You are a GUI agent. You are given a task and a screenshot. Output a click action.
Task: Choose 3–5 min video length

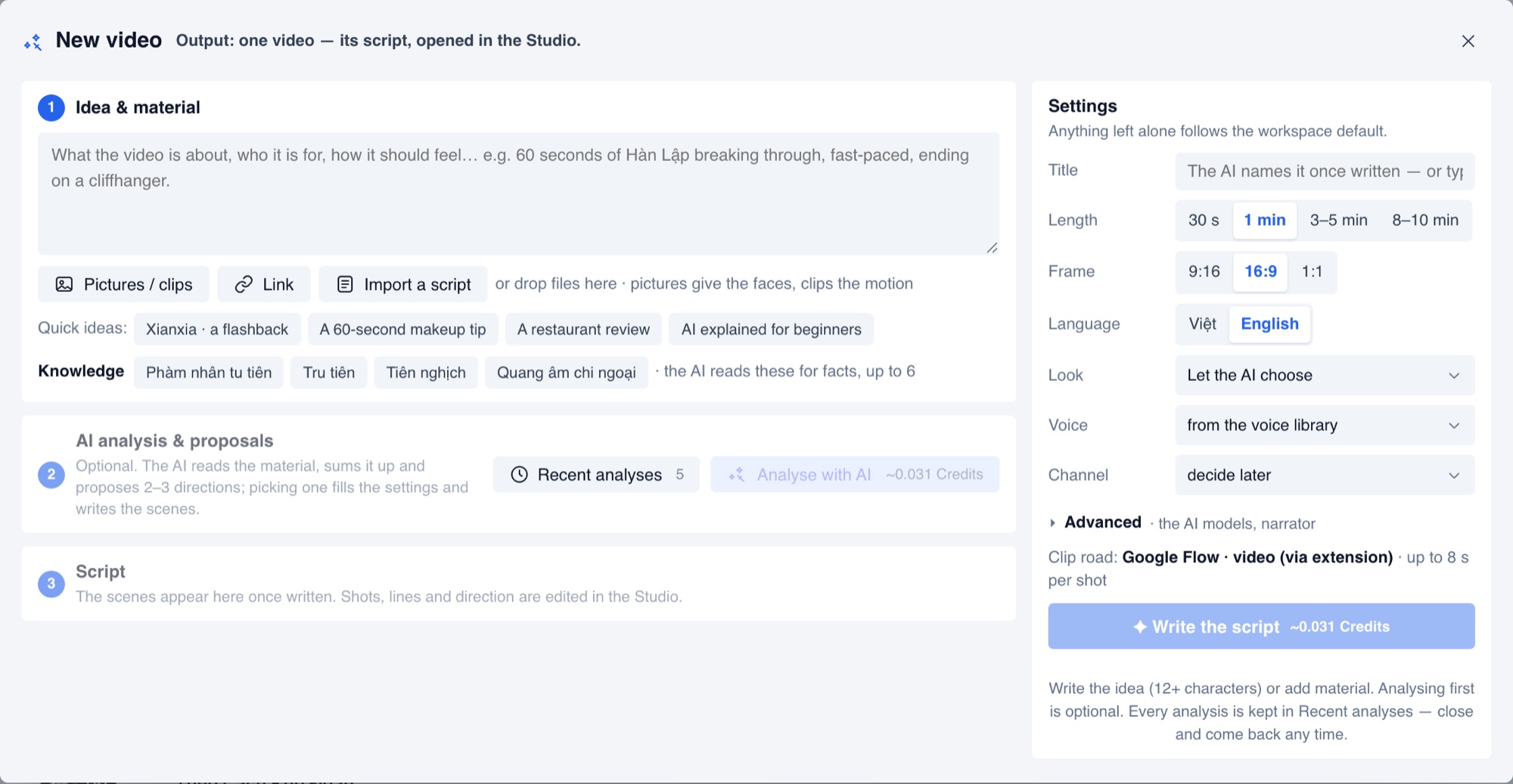[x=1338, y=220]
